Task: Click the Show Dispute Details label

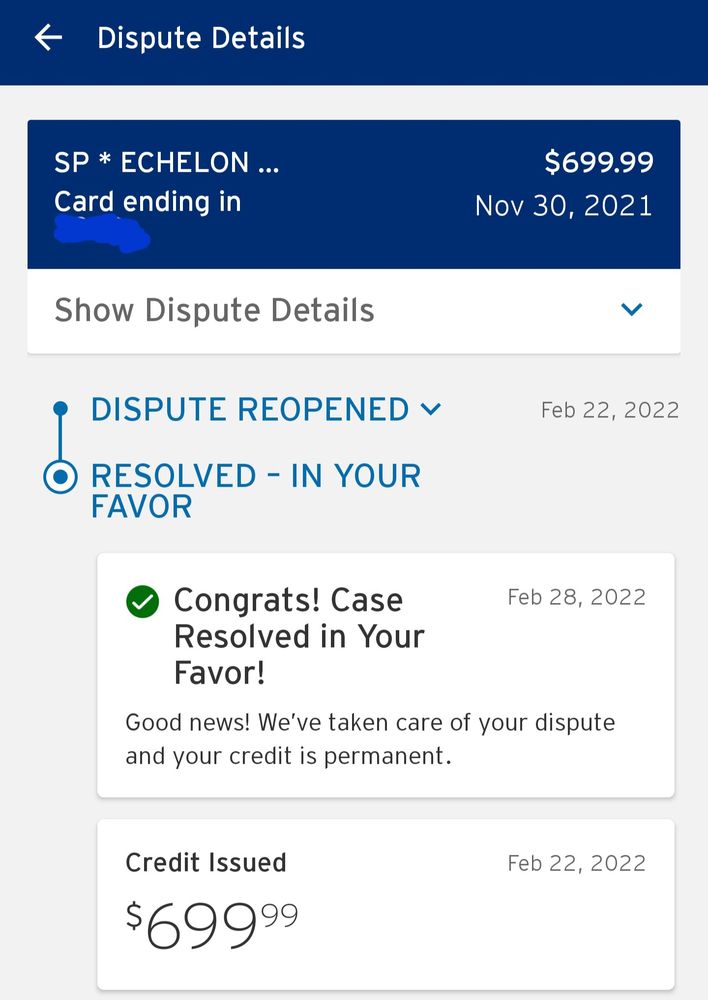Action: click(x=214, y=310)
